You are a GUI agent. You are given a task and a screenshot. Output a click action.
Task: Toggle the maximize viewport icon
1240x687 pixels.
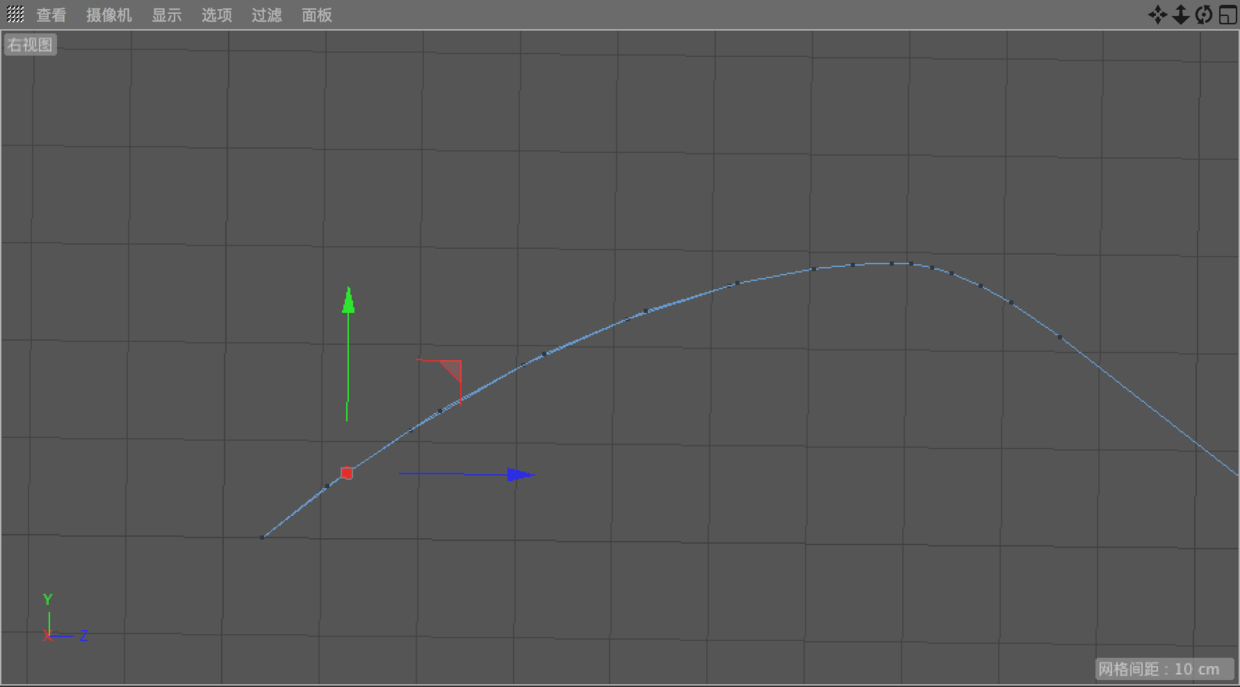point(1228,14)
